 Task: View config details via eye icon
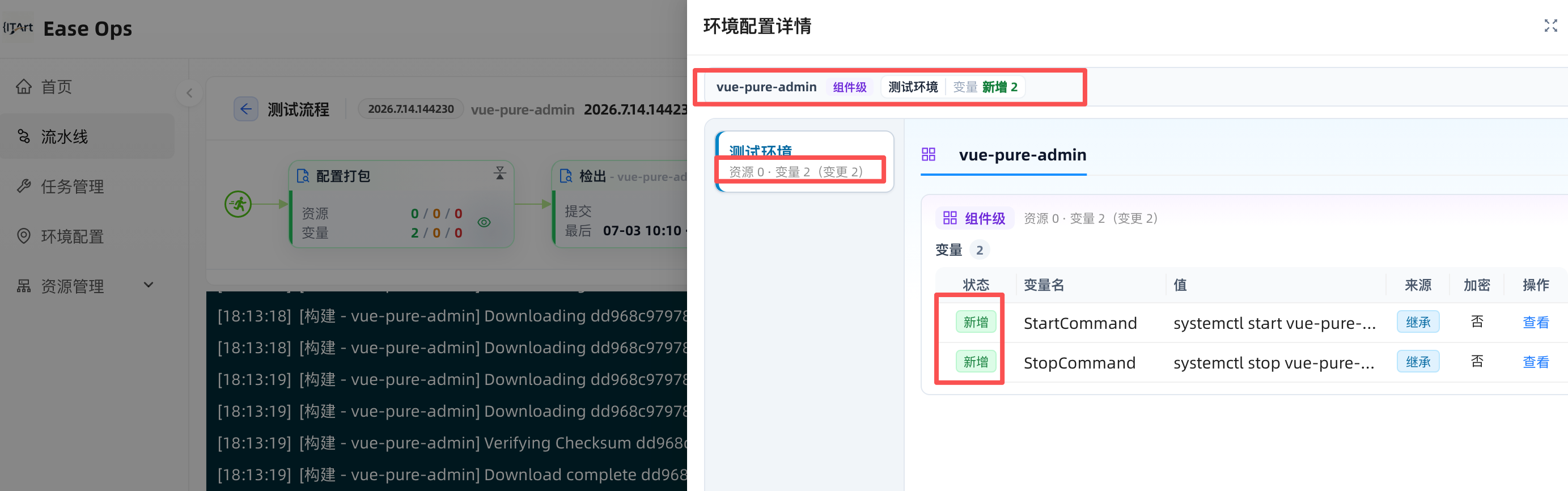[484, 223]
